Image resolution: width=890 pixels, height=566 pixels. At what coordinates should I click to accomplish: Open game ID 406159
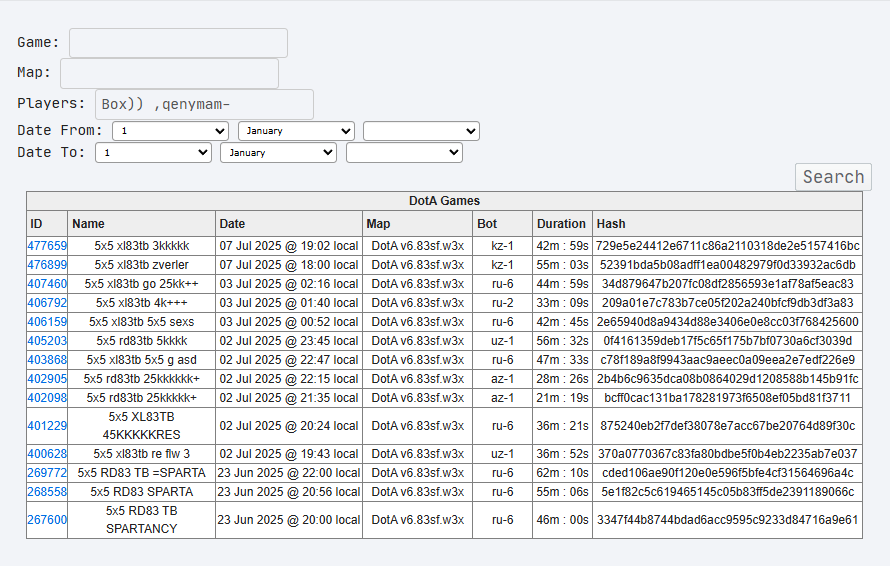47,322
